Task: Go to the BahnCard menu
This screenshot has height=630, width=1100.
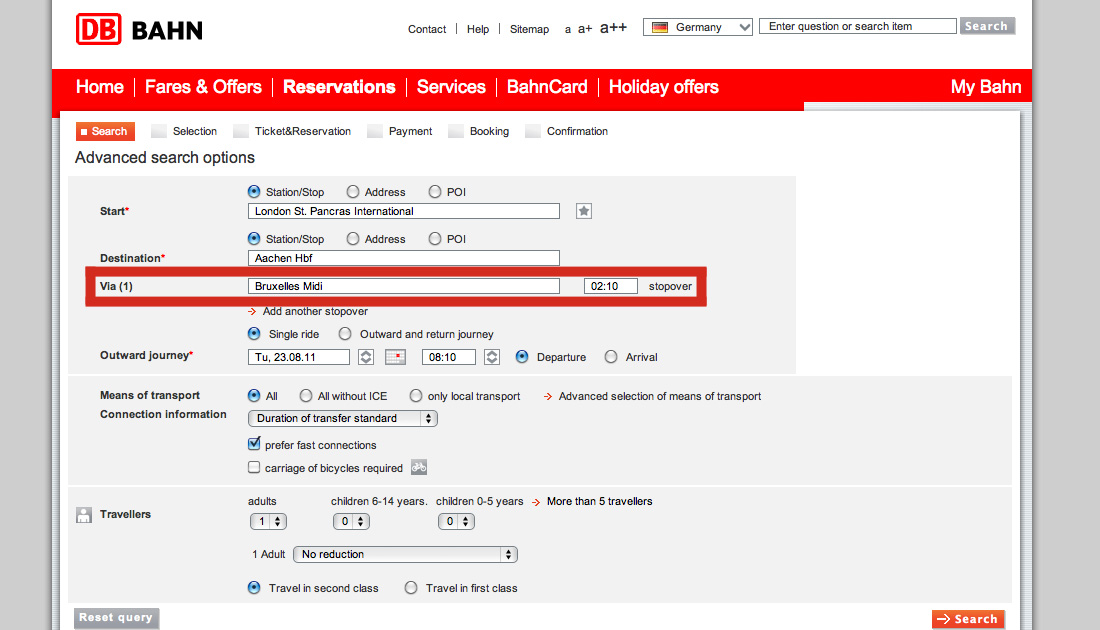Action: 547,87
